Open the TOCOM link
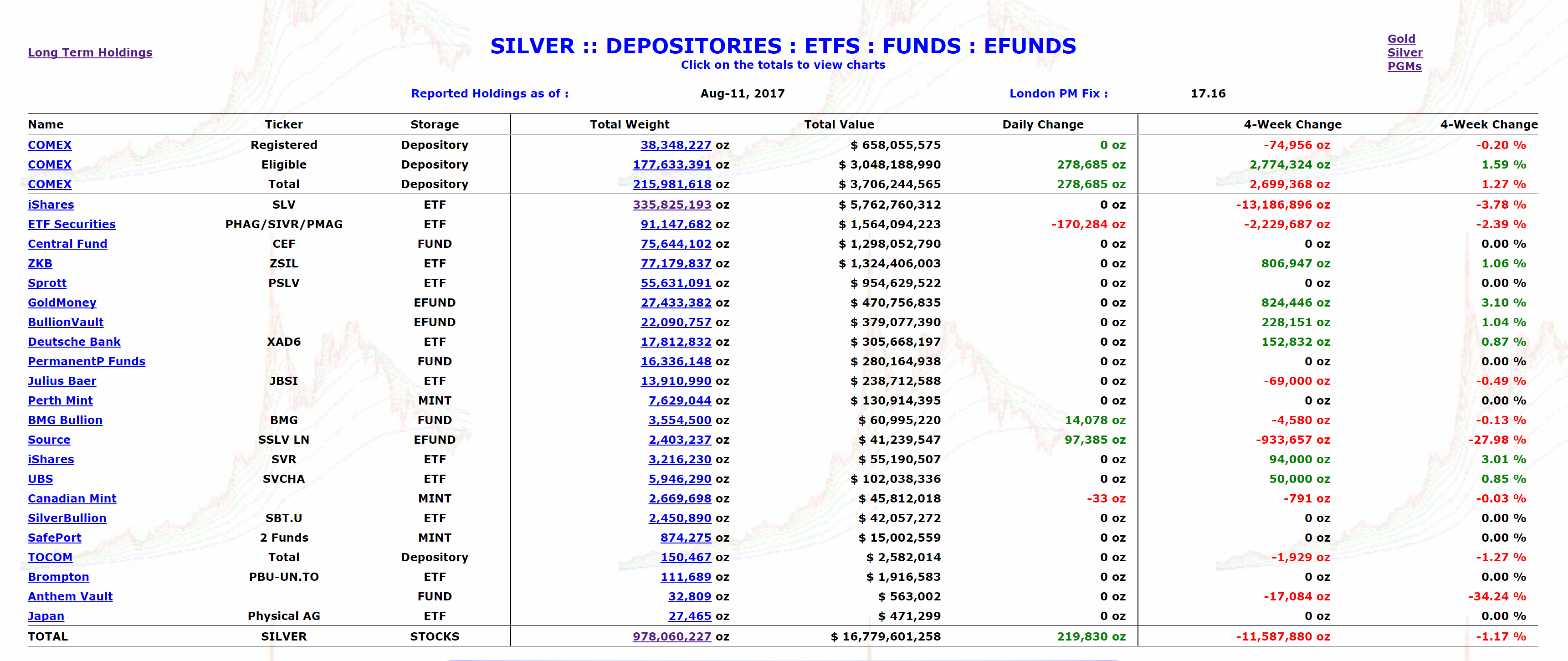This screenshot has width=1568, height=661. coord(50,557)
